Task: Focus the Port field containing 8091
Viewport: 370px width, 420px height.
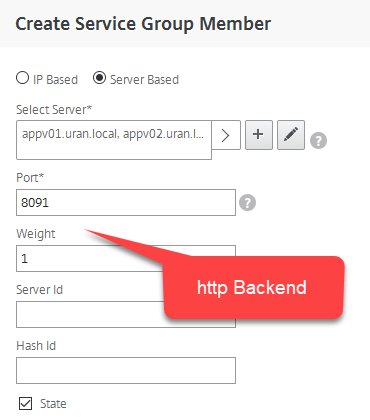Action: tap(126, 203)
